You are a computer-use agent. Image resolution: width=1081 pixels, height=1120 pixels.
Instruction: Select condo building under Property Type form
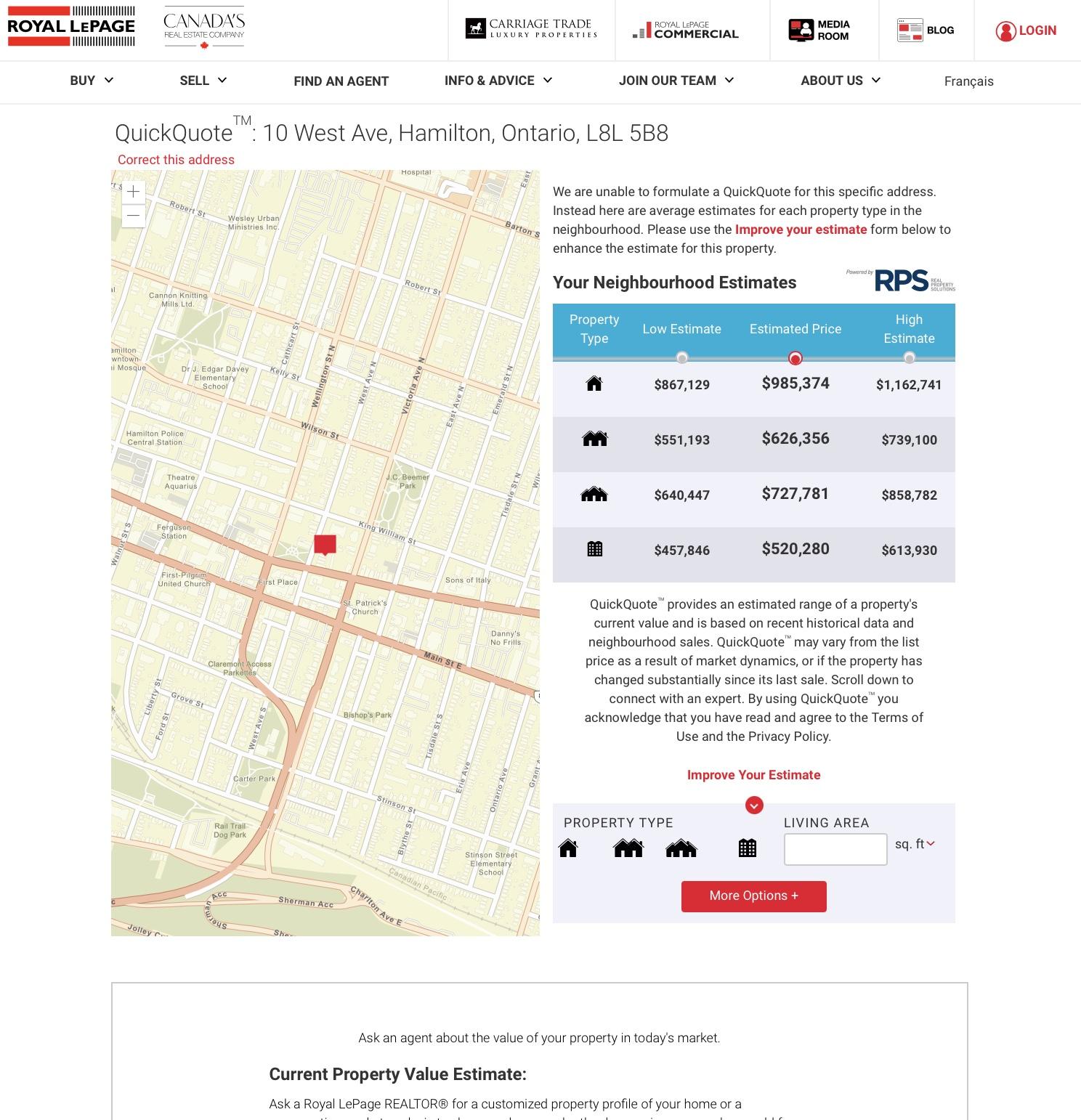tap(748, 848)
